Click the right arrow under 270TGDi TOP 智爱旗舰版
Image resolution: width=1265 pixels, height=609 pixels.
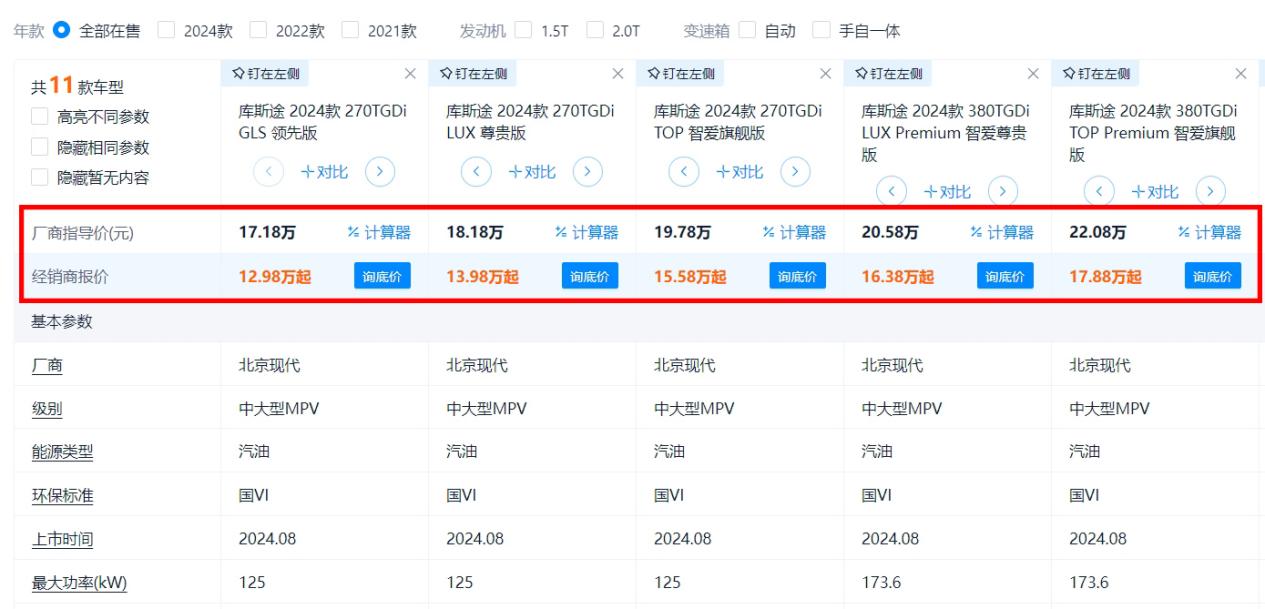(794, 171)
